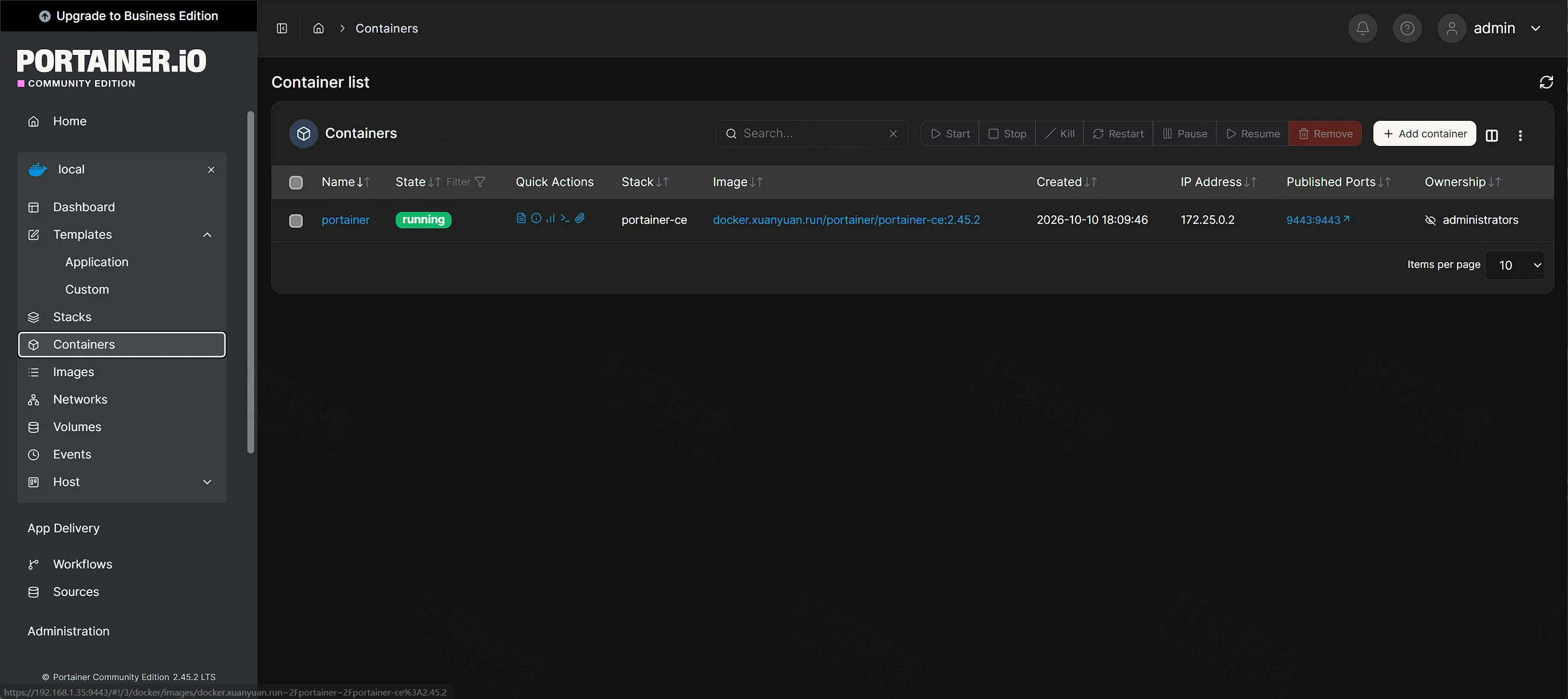The image size is (1568, 699).
Task: Click the Add container button
Action: click(1424, 134)
